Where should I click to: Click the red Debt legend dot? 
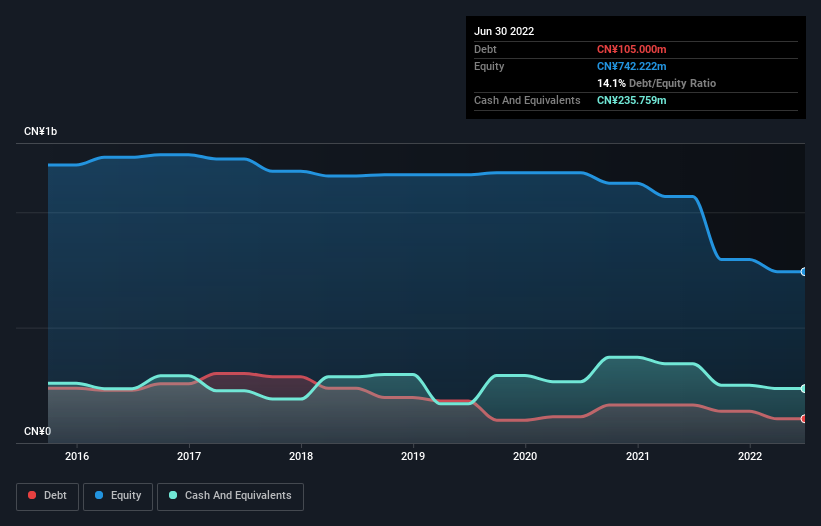32,495
